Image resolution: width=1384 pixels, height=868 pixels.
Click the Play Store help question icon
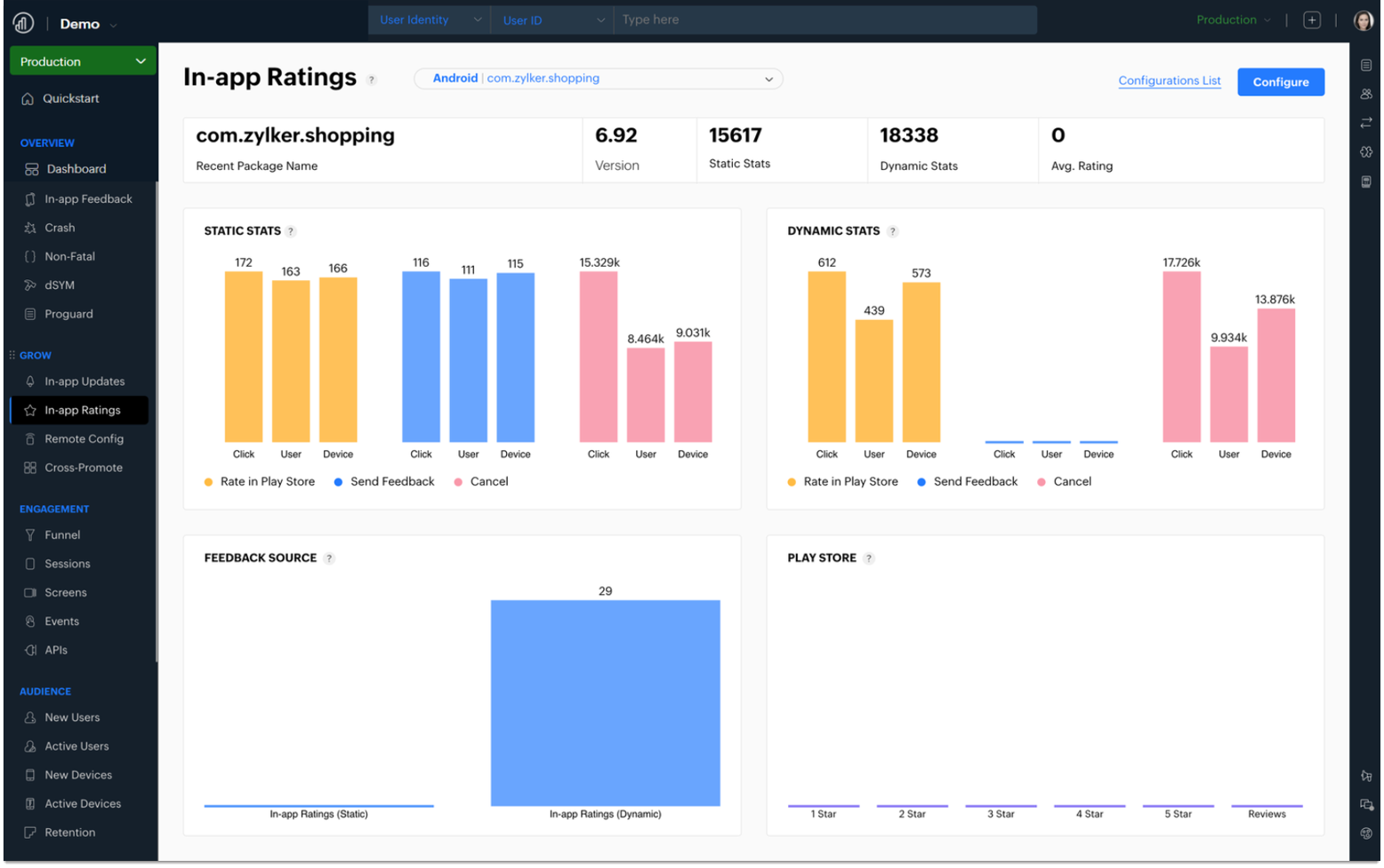[x=869, y=559]
